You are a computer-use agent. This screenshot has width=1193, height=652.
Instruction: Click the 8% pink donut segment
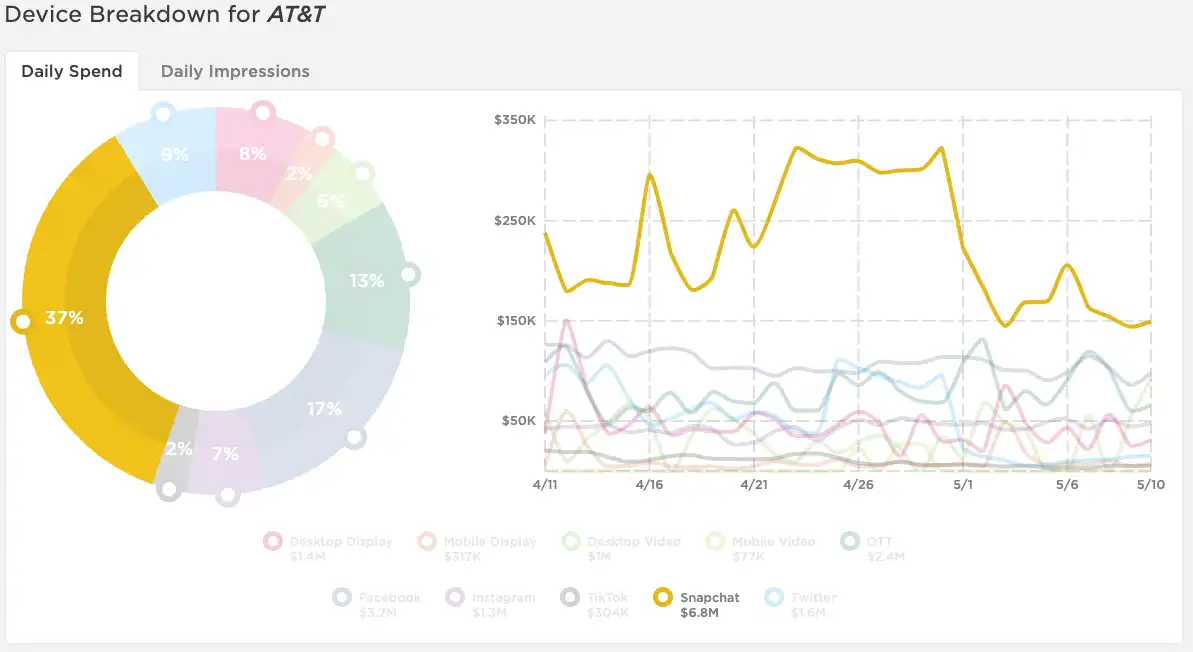point(253,154)
